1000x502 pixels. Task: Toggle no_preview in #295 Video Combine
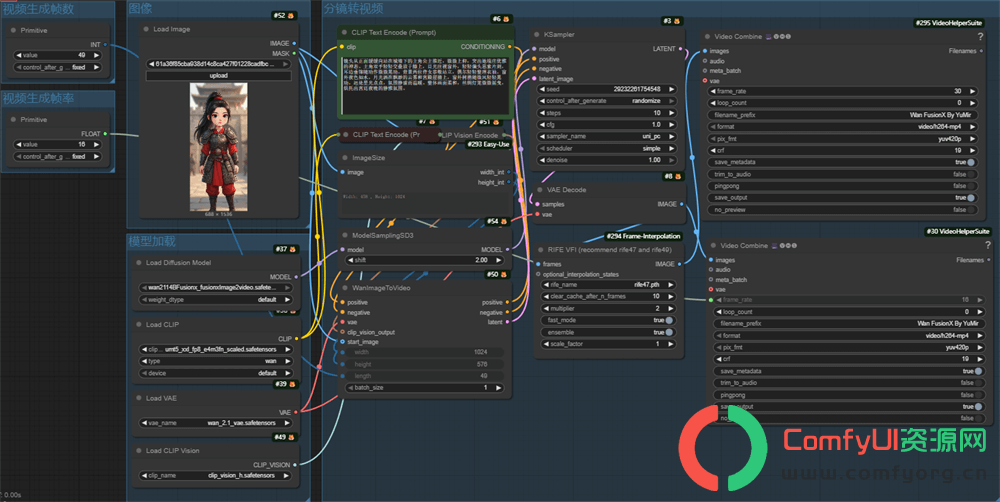pyautogui.click(x=971, y=210)
